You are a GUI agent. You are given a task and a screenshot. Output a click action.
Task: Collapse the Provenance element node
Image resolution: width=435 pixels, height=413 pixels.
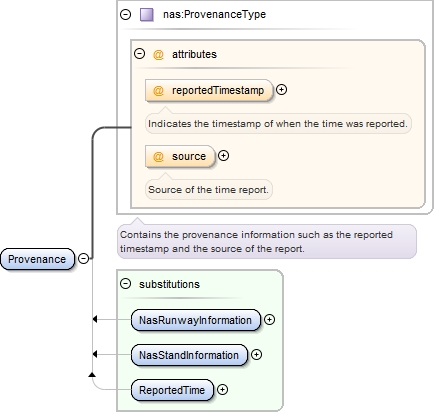tap(83, 258)
